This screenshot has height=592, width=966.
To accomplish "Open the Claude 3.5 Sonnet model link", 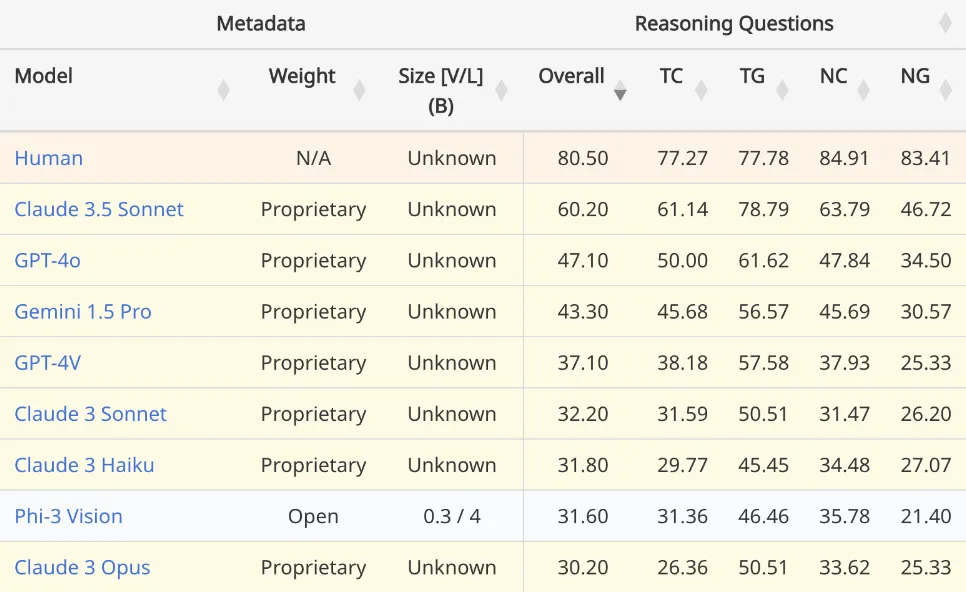I will pos(99,209).
